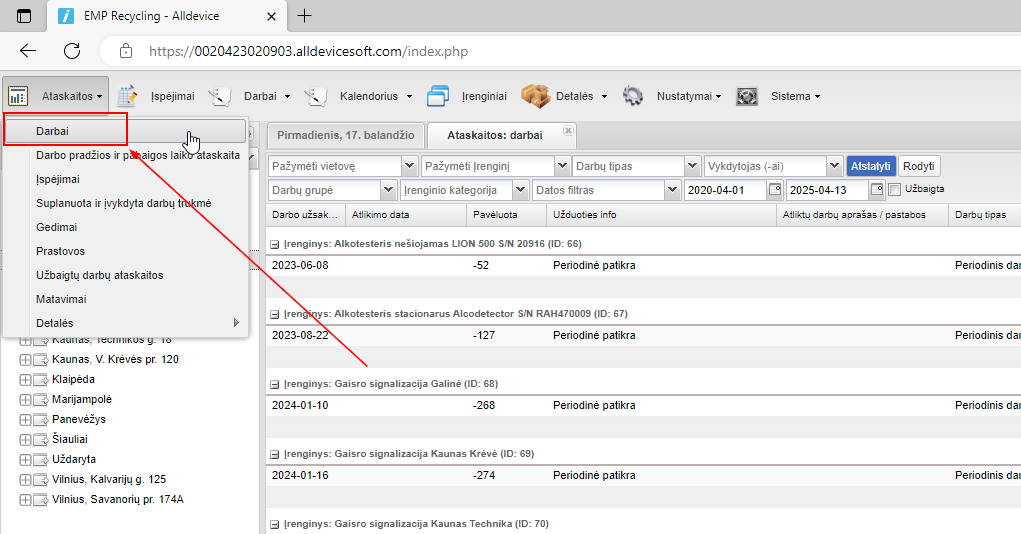This screenshot has height=534, width=1021.
Task: Toggle the Užbaigta checkbox
Action: [895, 190]
